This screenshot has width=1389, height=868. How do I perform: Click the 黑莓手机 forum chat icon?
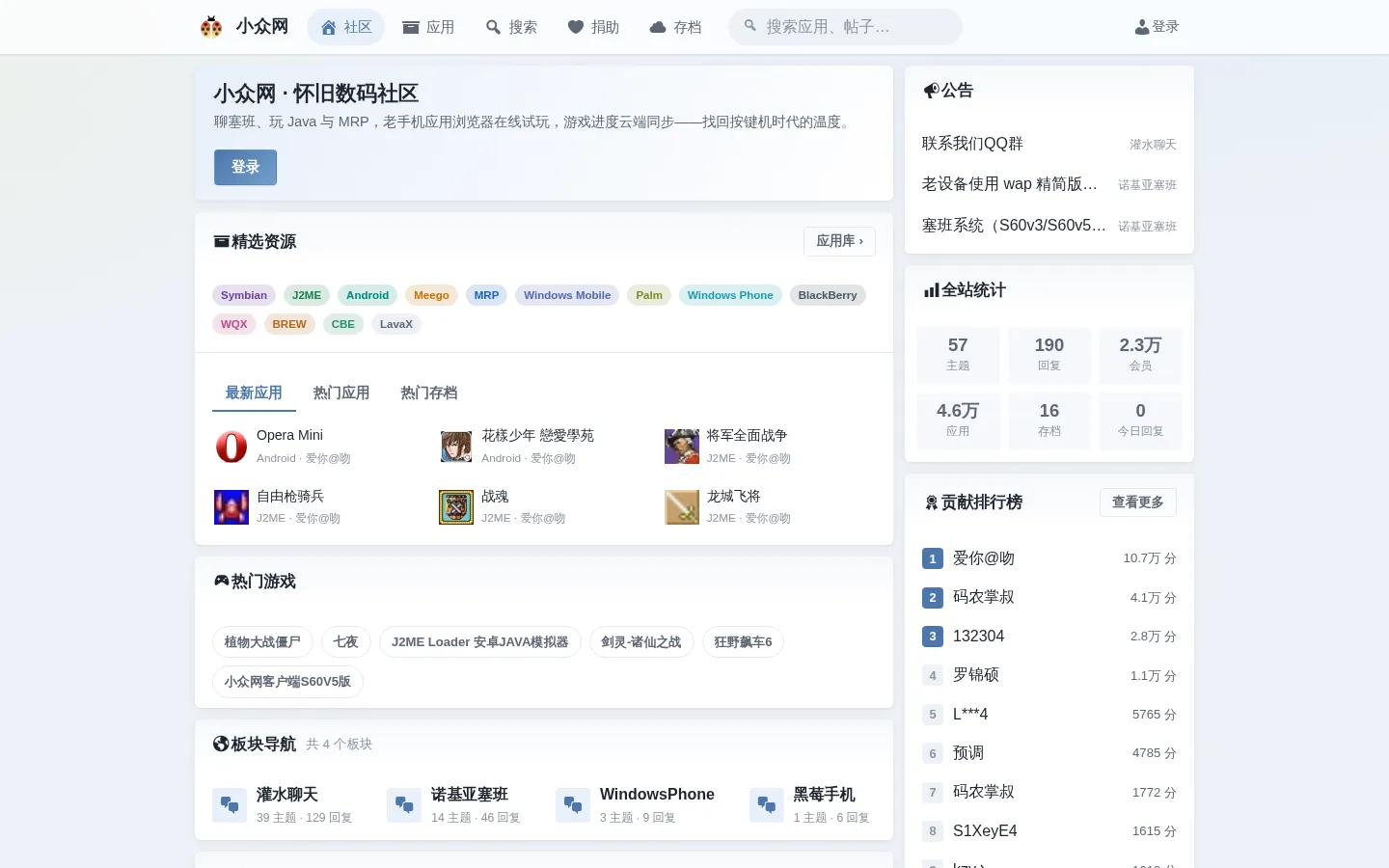pos(767,805)
